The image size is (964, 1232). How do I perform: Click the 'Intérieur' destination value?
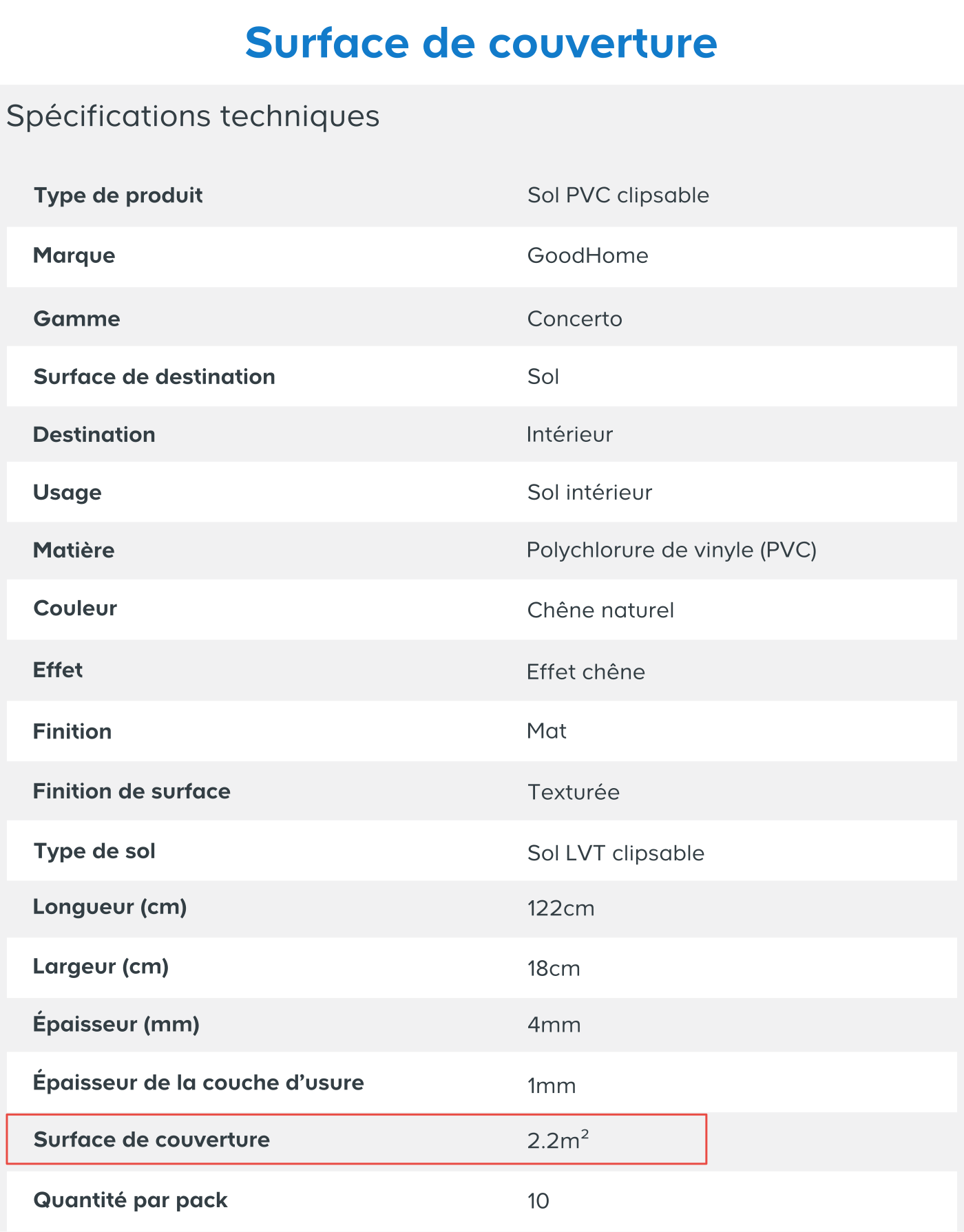coord(569,435)
